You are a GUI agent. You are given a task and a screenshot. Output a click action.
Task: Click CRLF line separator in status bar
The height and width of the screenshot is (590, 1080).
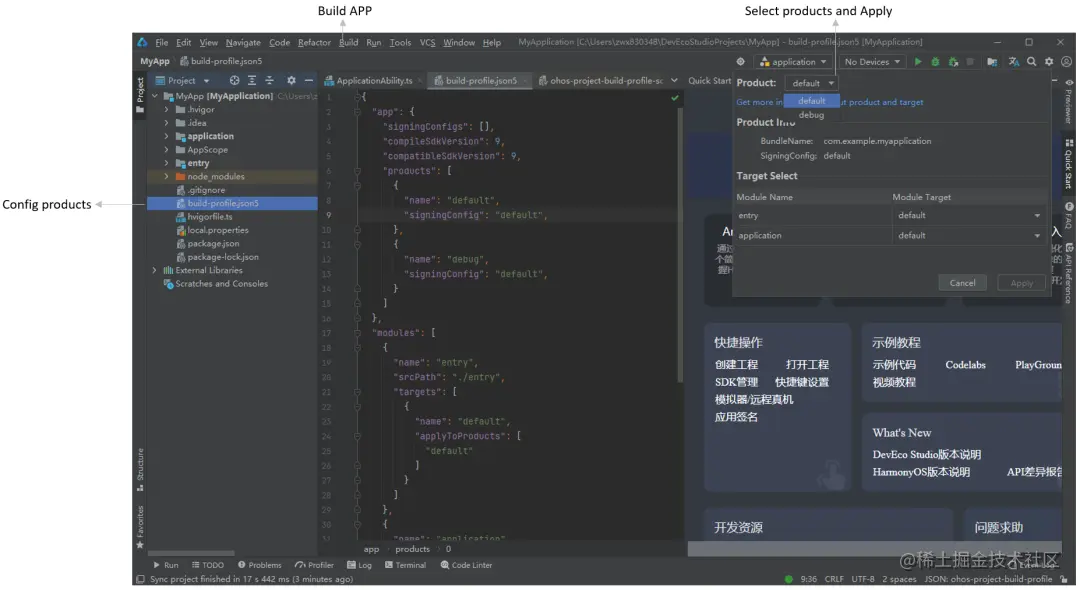click(x=834, y=579)
